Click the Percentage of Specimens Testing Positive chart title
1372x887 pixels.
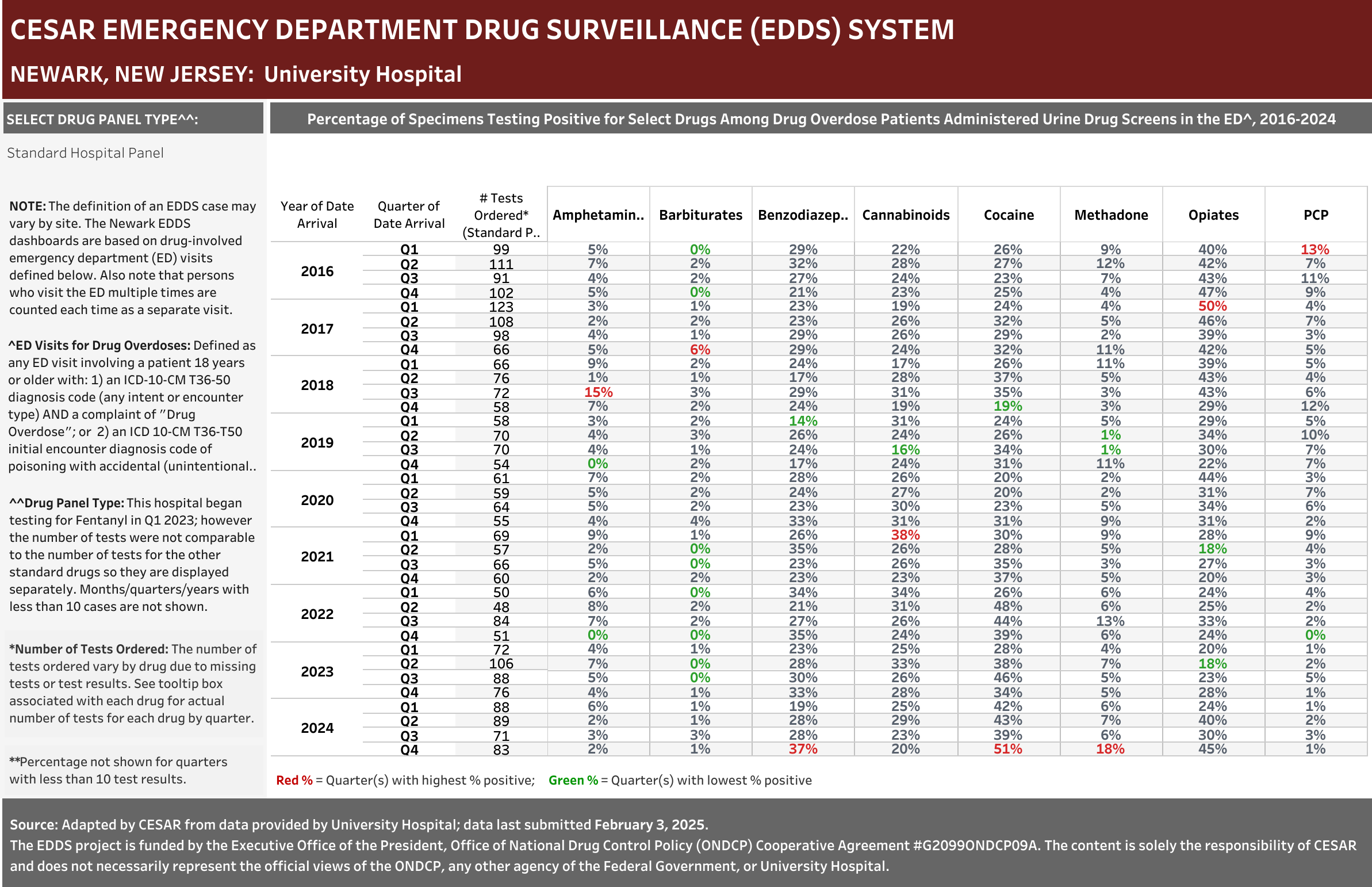point(821,119)
